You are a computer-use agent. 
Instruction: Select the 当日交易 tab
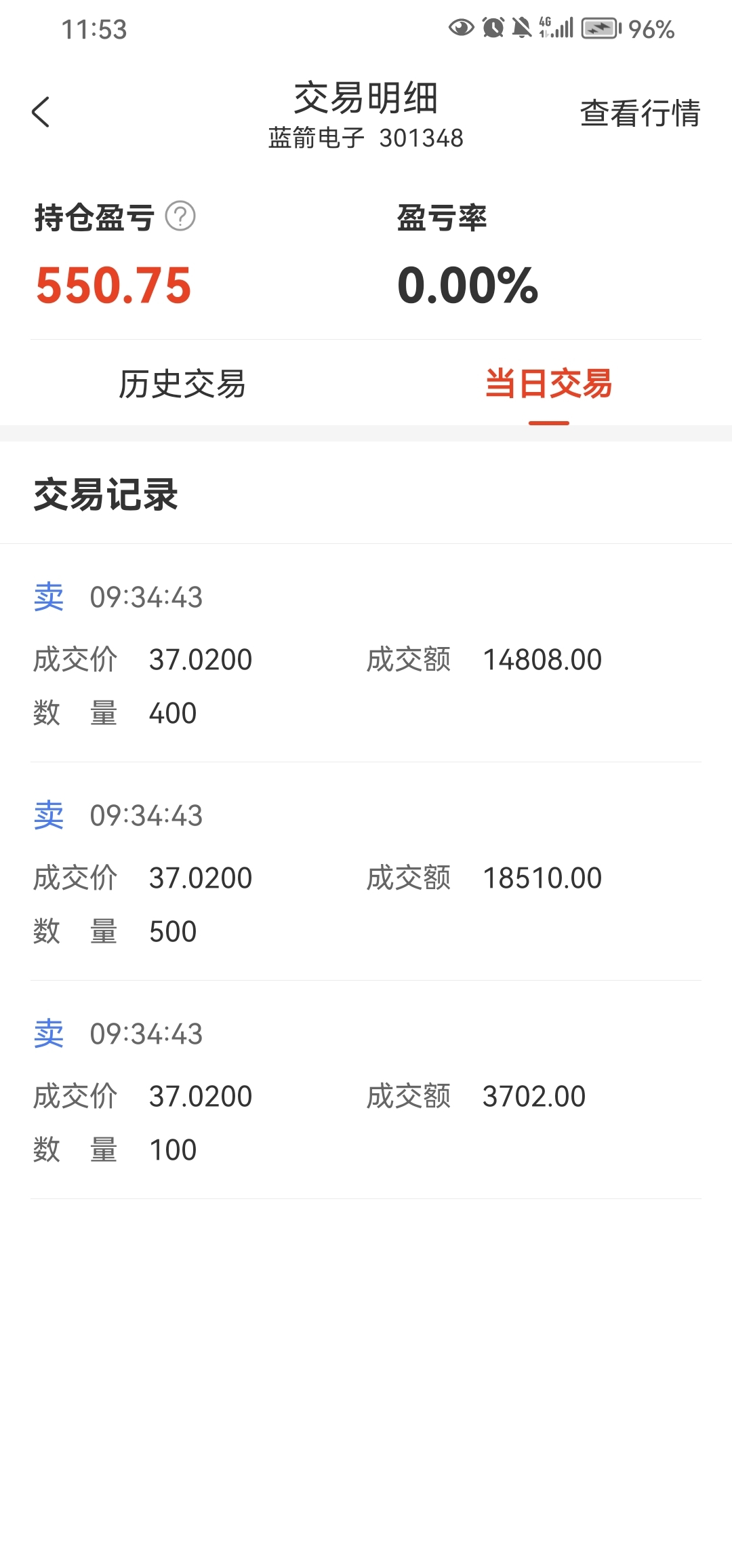pyautogui.click(x=548, y=384)
